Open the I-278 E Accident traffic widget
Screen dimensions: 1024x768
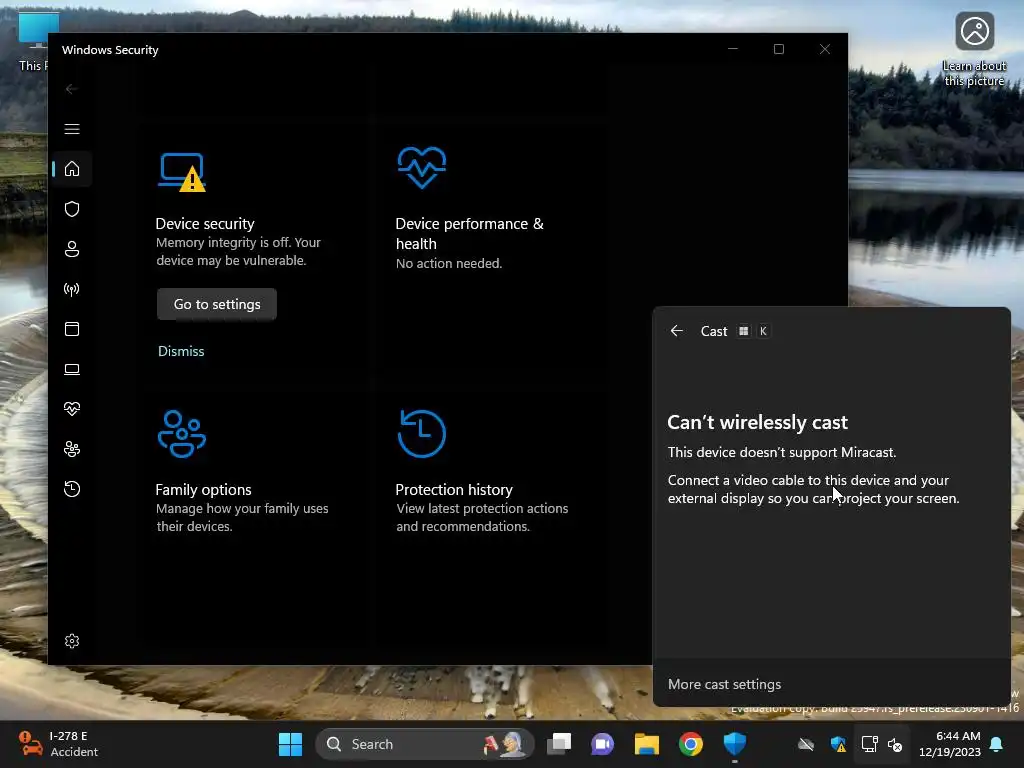[x=58, y=744]
